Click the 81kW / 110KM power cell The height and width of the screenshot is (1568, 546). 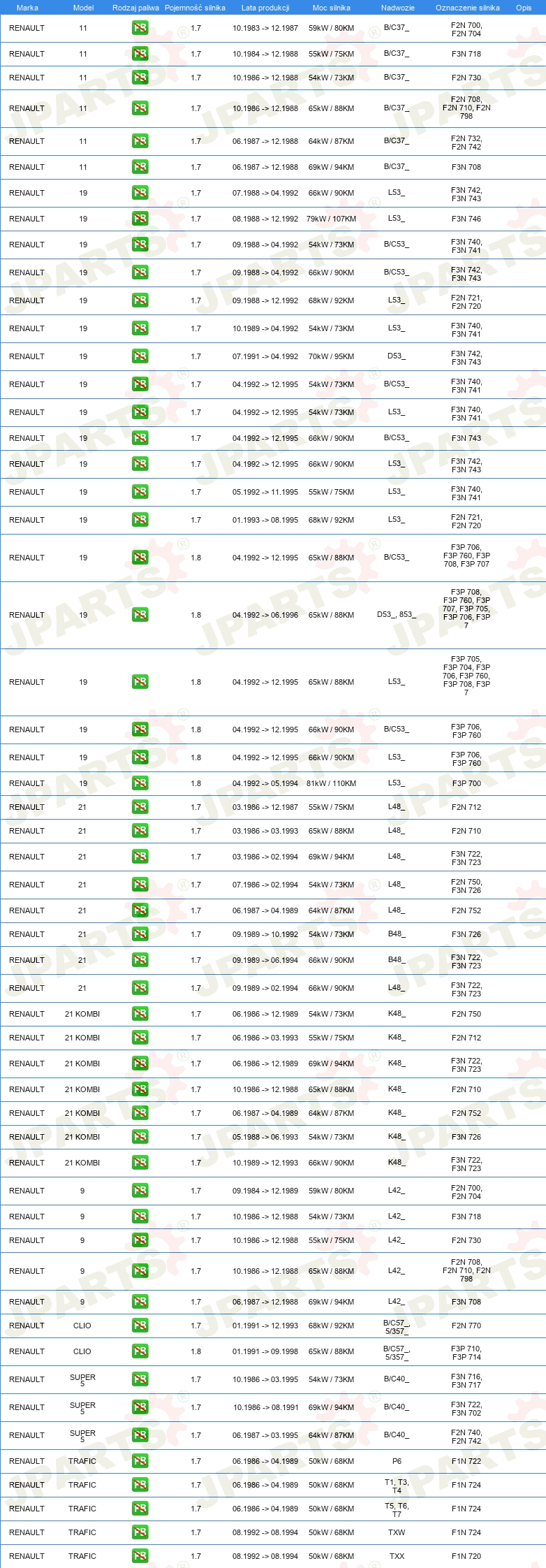[x=331, y=783]
